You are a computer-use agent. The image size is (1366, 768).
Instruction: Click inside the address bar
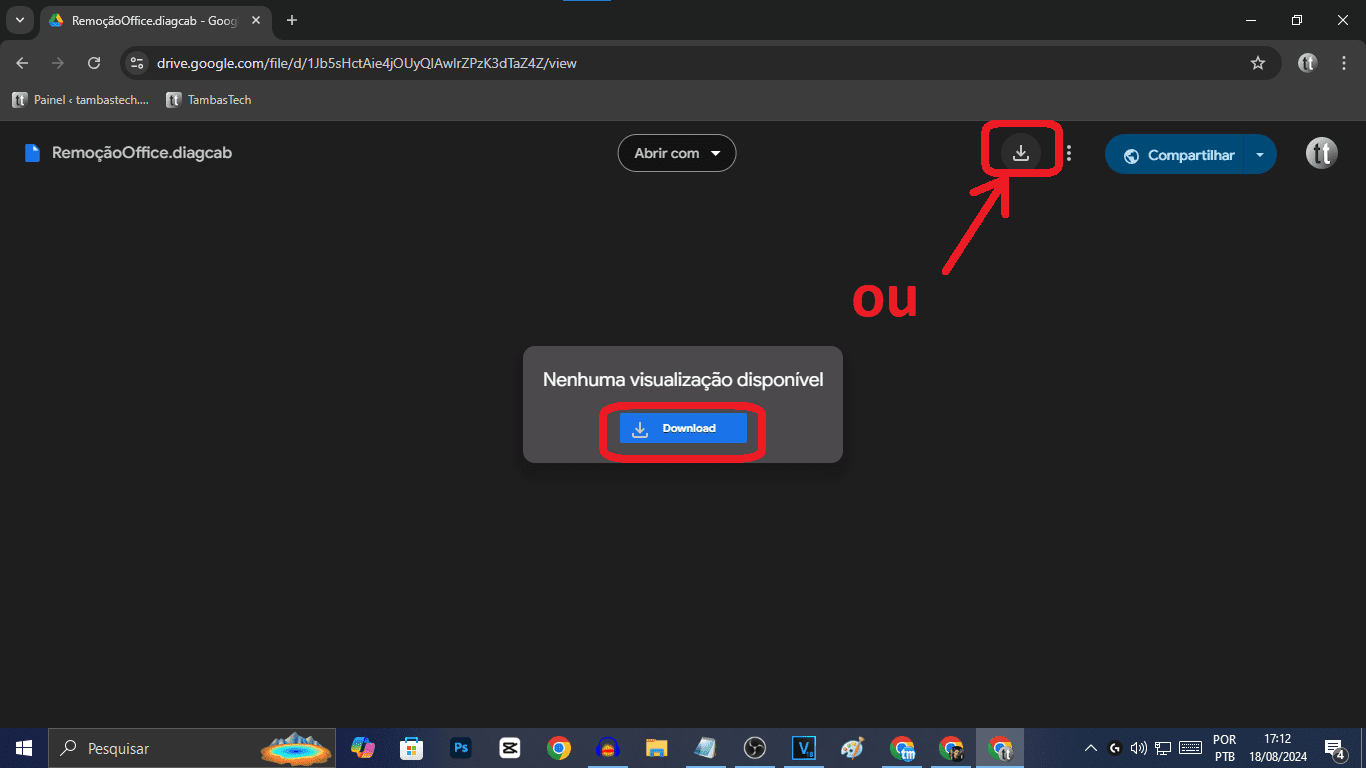point(400,62)
